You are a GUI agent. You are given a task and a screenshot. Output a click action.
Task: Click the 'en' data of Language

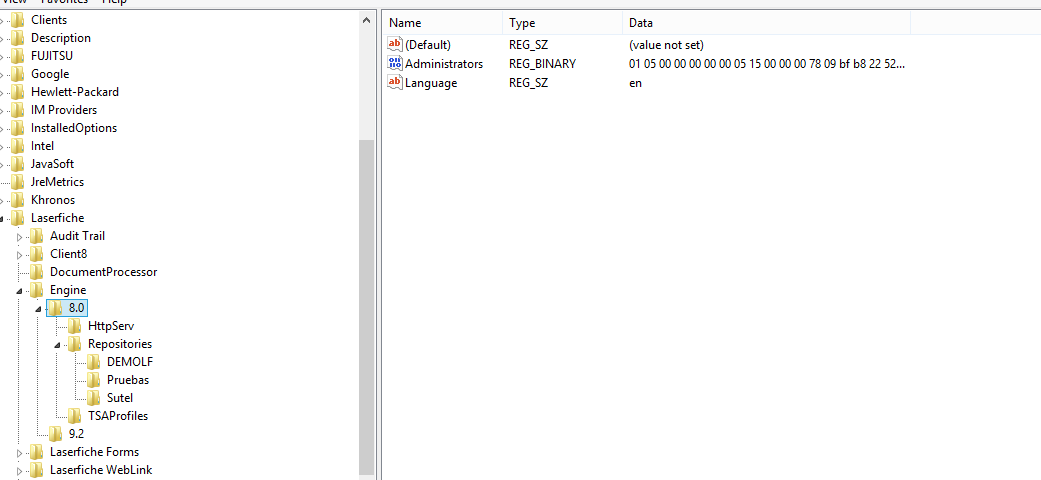pyautogui.click(x=635, y=83)
